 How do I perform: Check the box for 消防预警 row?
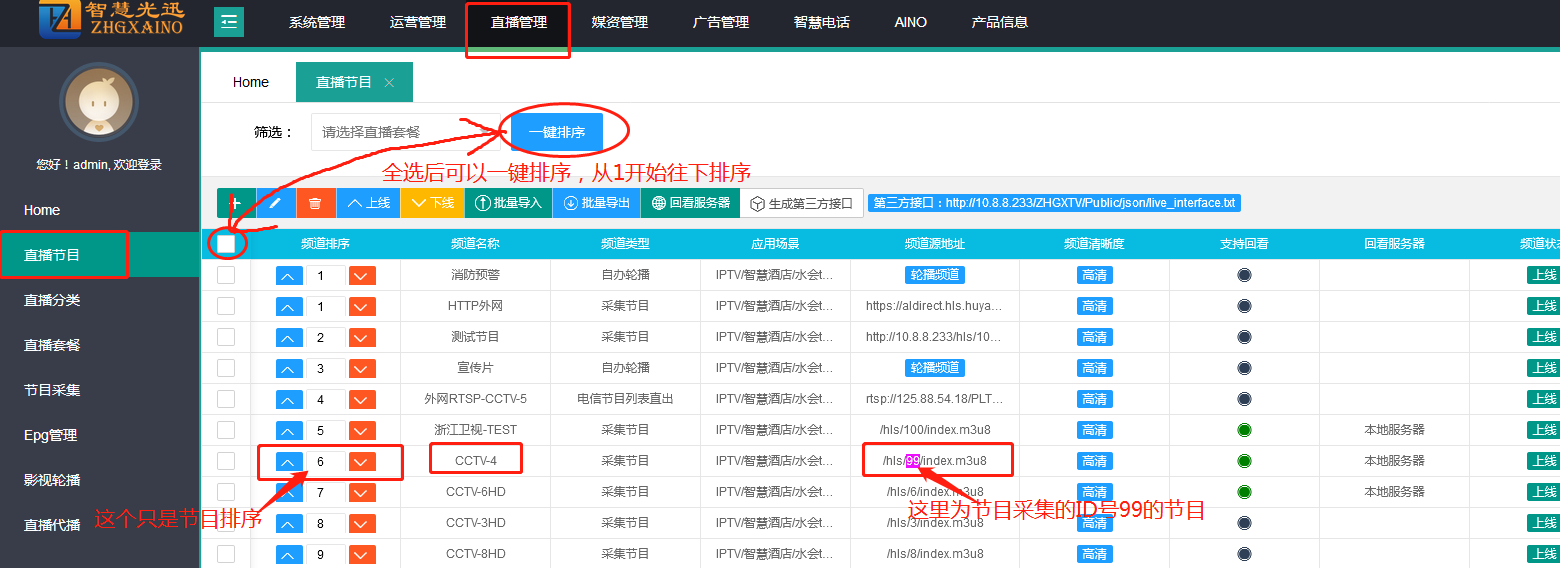(x=226, y=275)
